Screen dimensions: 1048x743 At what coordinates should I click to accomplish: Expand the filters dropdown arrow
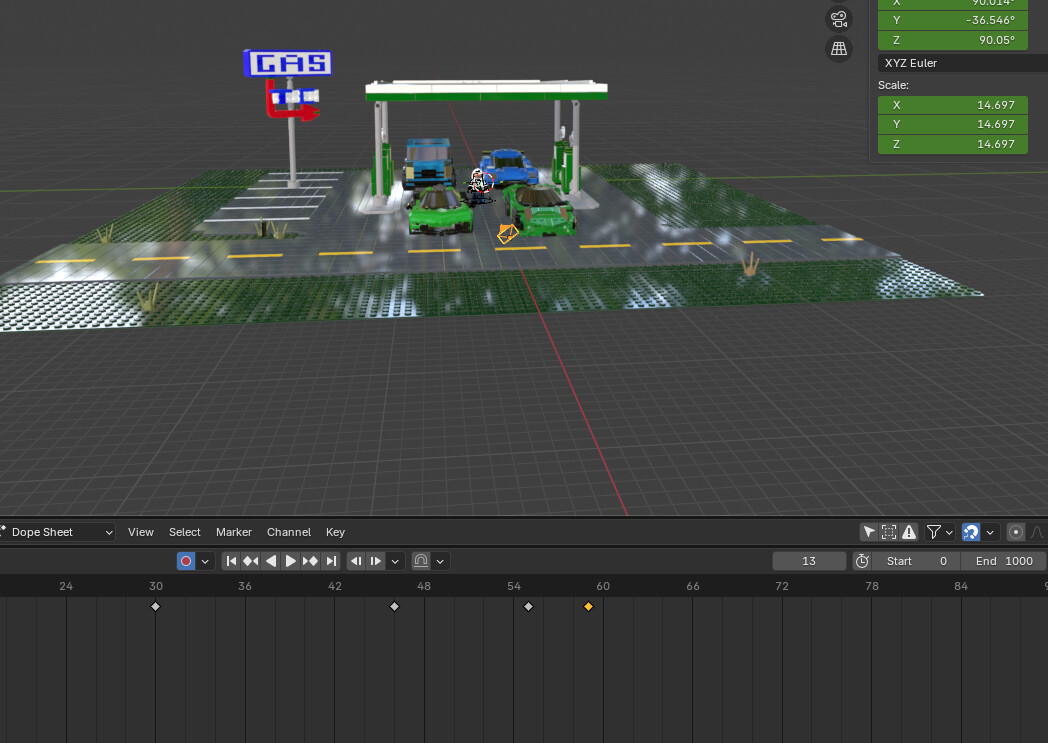[949, 533]
